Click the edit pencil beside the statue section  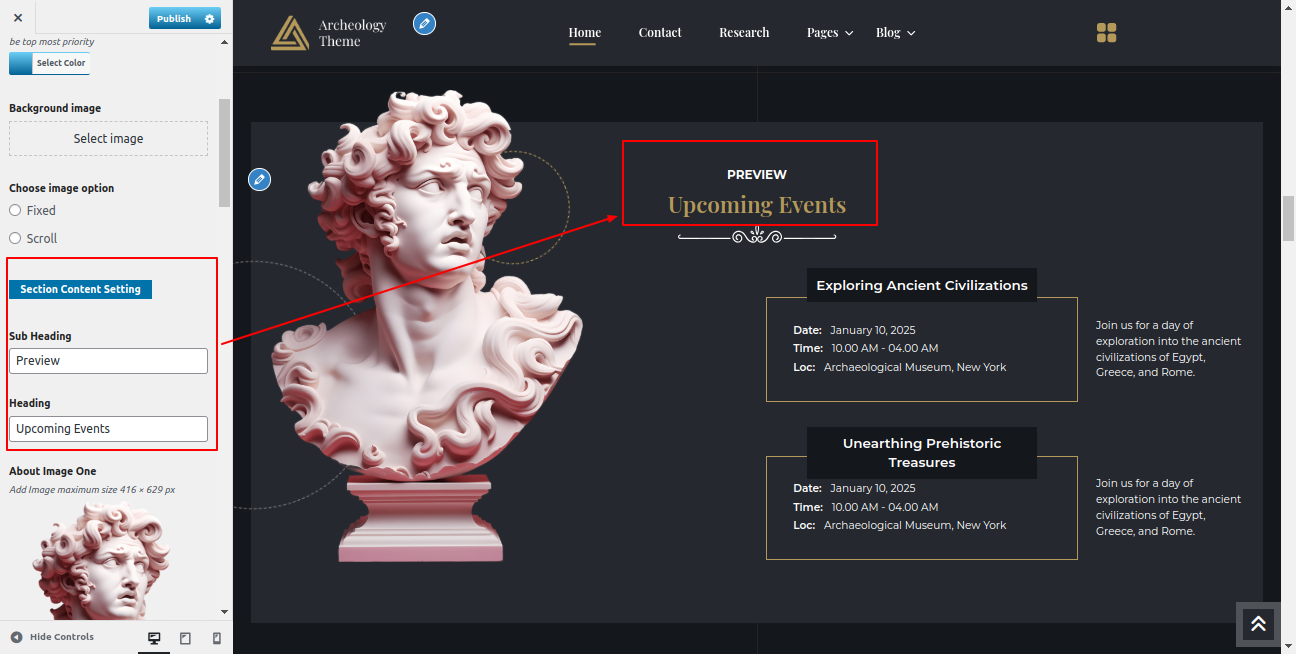tap(260, 180)
